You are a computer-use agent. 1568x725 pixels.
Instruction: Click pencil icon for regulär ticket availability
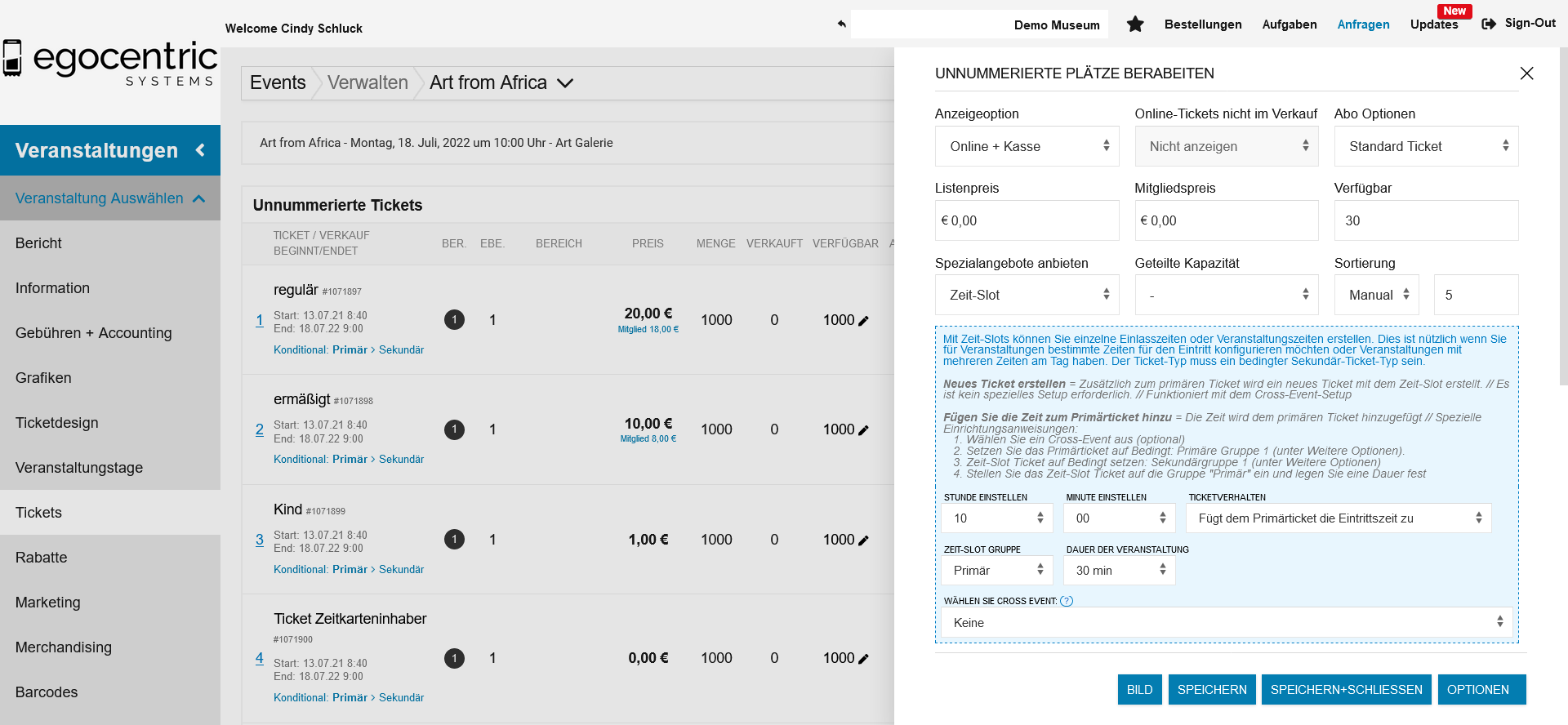click(x=864, y=321)
